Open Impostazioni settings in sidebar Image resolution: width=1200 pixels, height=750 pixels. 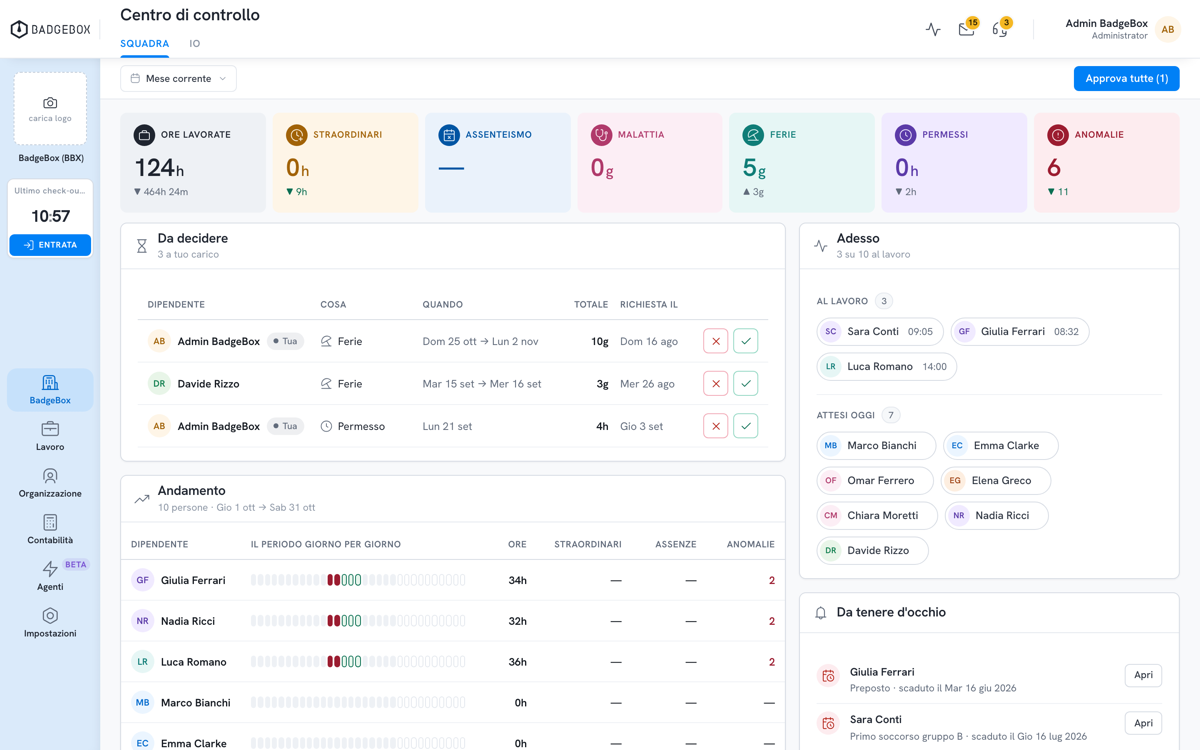(50, 622)
